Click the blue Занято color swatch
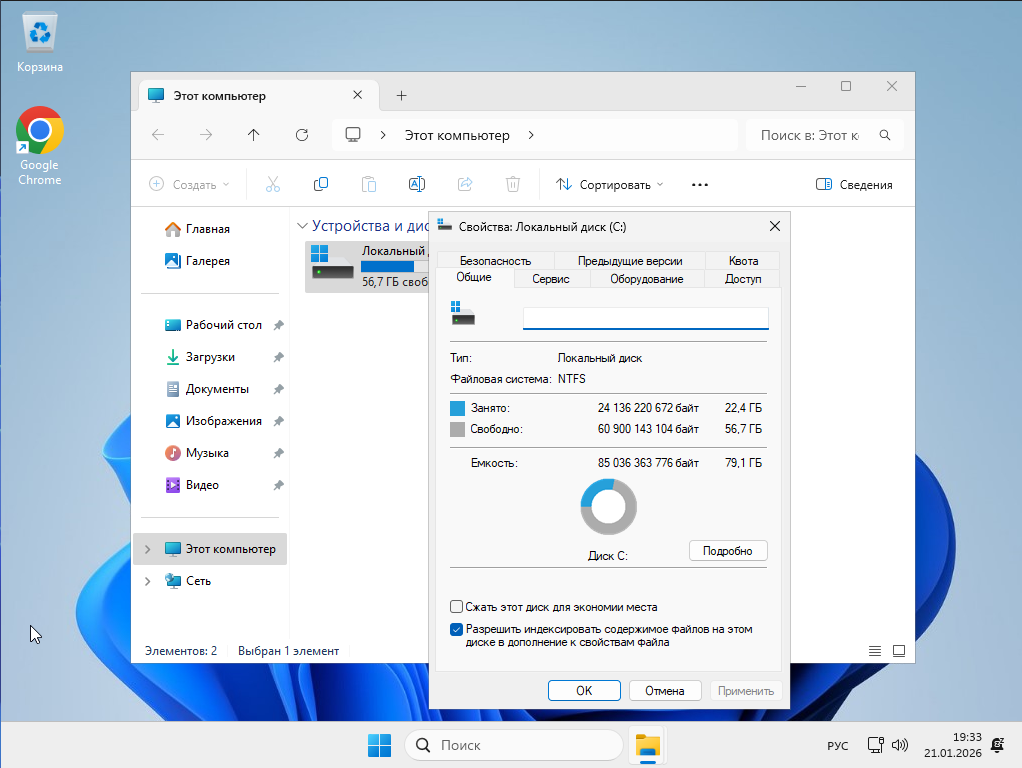Screen dimensions: 1022x768 point(458,408)
